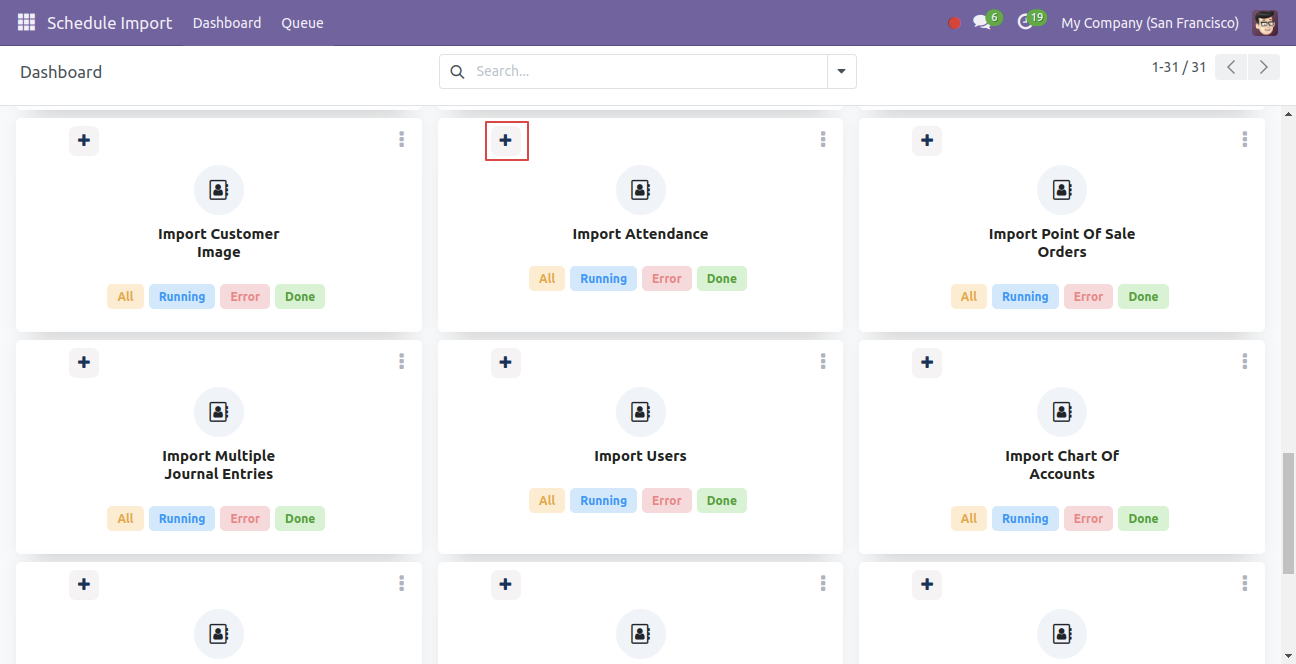
Task: Click contact book icon on Import Point Of Sale Orders
Action: coord(1062,190)
